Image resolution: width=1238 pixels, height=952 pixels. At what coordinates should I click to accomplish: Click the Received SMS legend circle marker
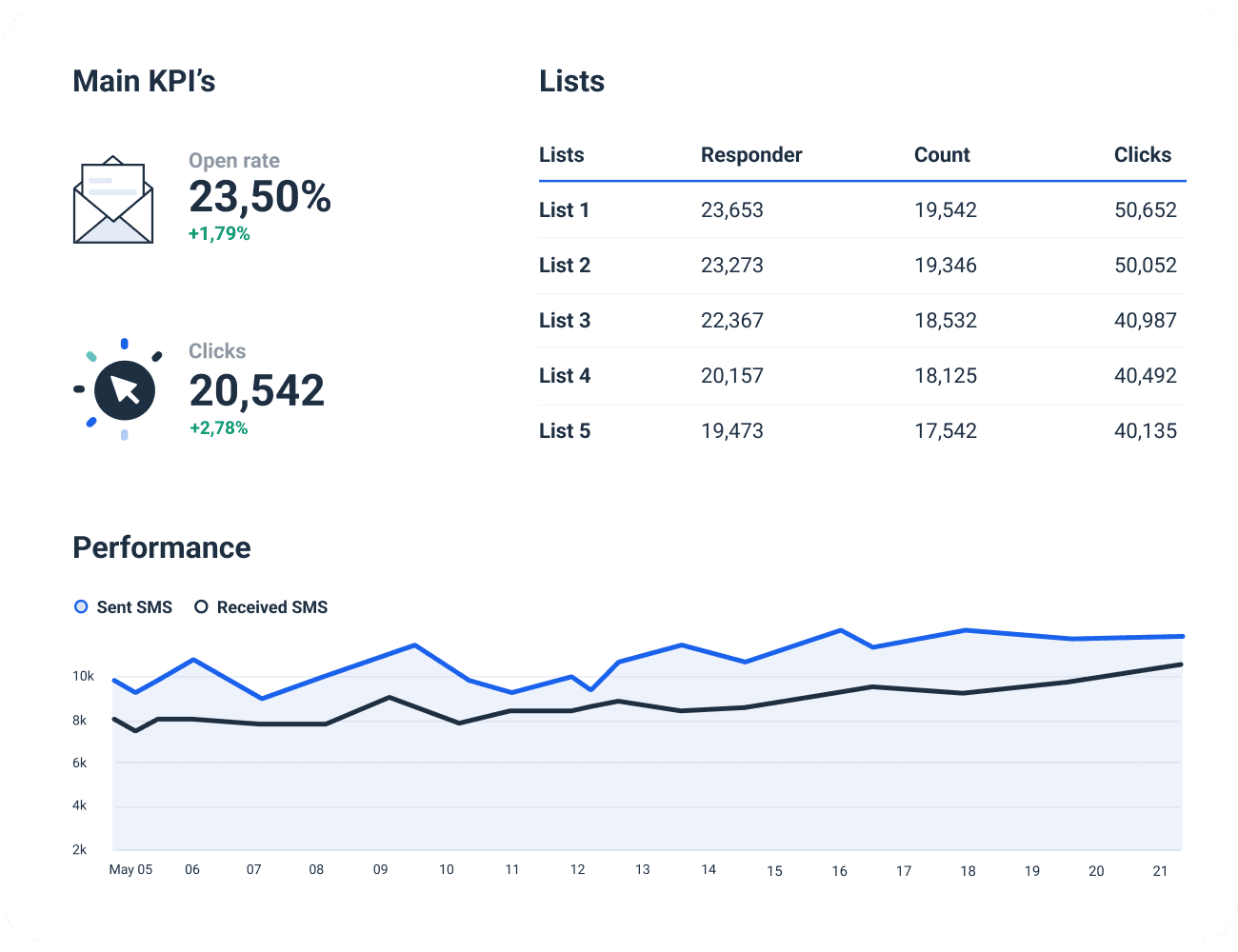click(x=201, y=606)
